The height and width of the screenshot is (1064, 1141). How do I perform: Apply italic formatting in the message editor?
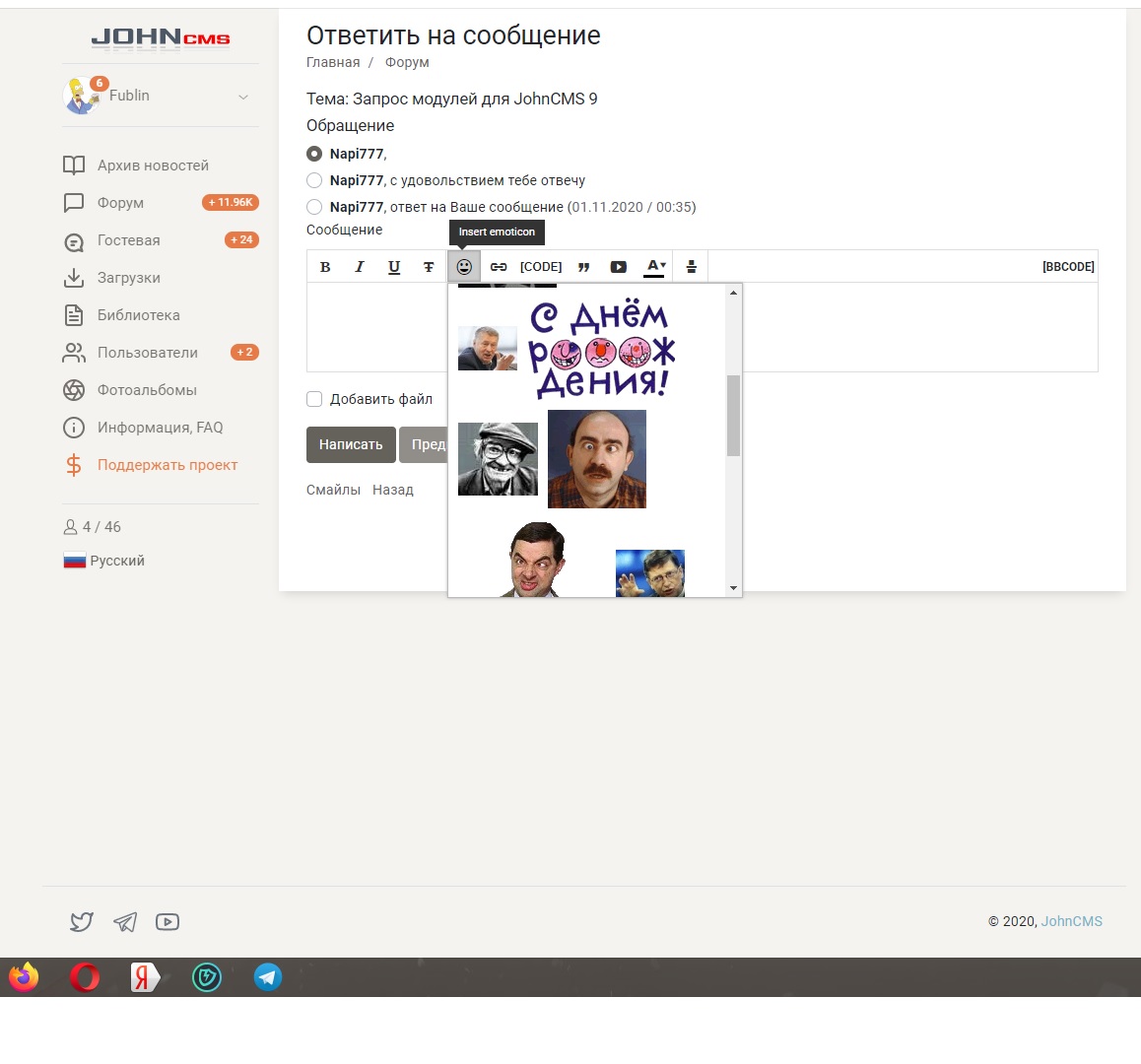click(360, 267)
